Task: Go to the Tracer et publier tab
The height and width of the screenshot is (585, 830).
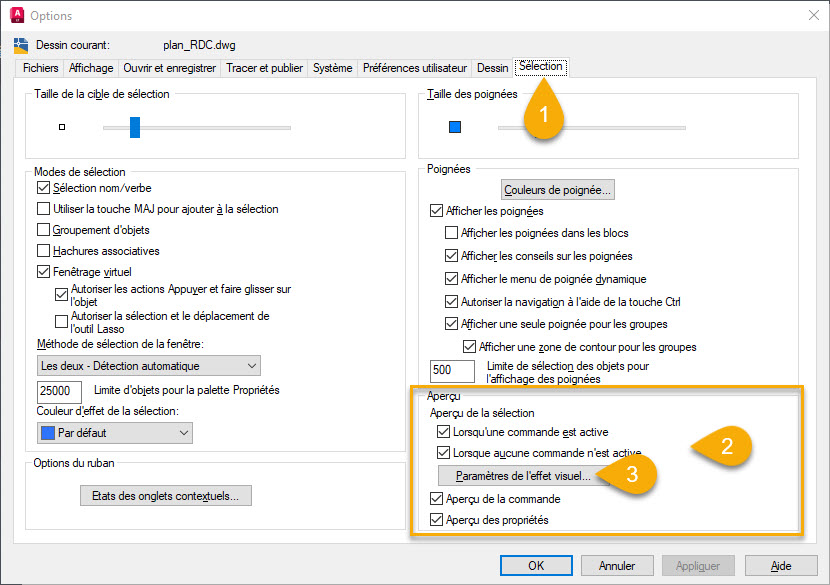Action: (262, 68)
